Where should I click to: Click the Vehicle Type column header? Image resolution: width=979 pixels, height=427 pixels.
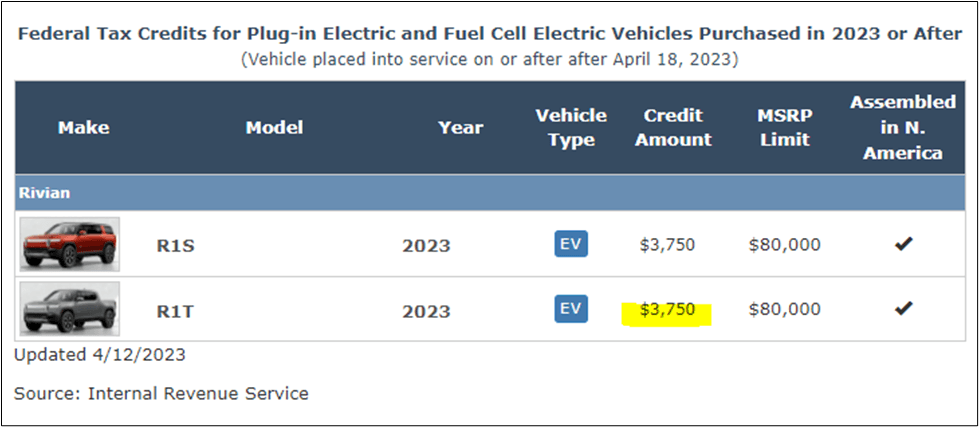571,128
